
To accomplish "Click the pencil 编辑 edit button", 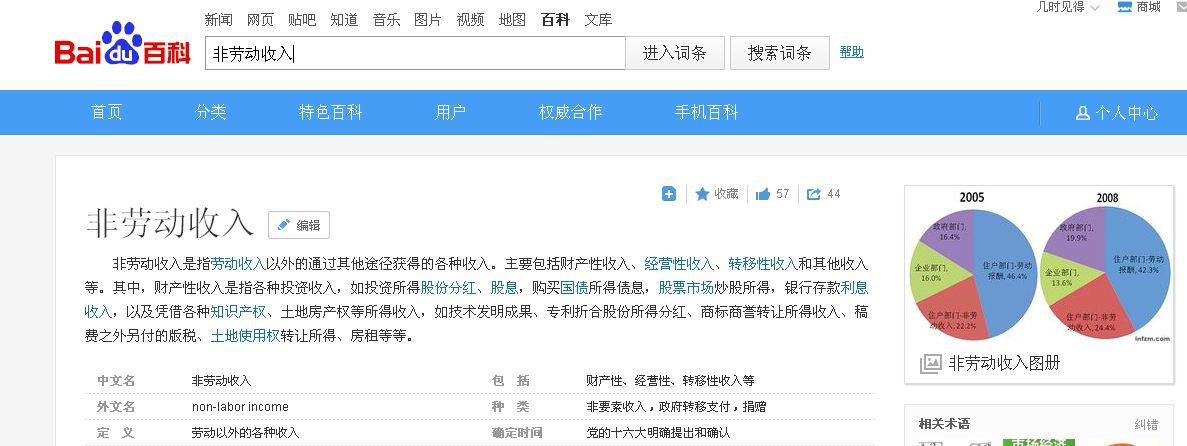I will click(298, 225).
